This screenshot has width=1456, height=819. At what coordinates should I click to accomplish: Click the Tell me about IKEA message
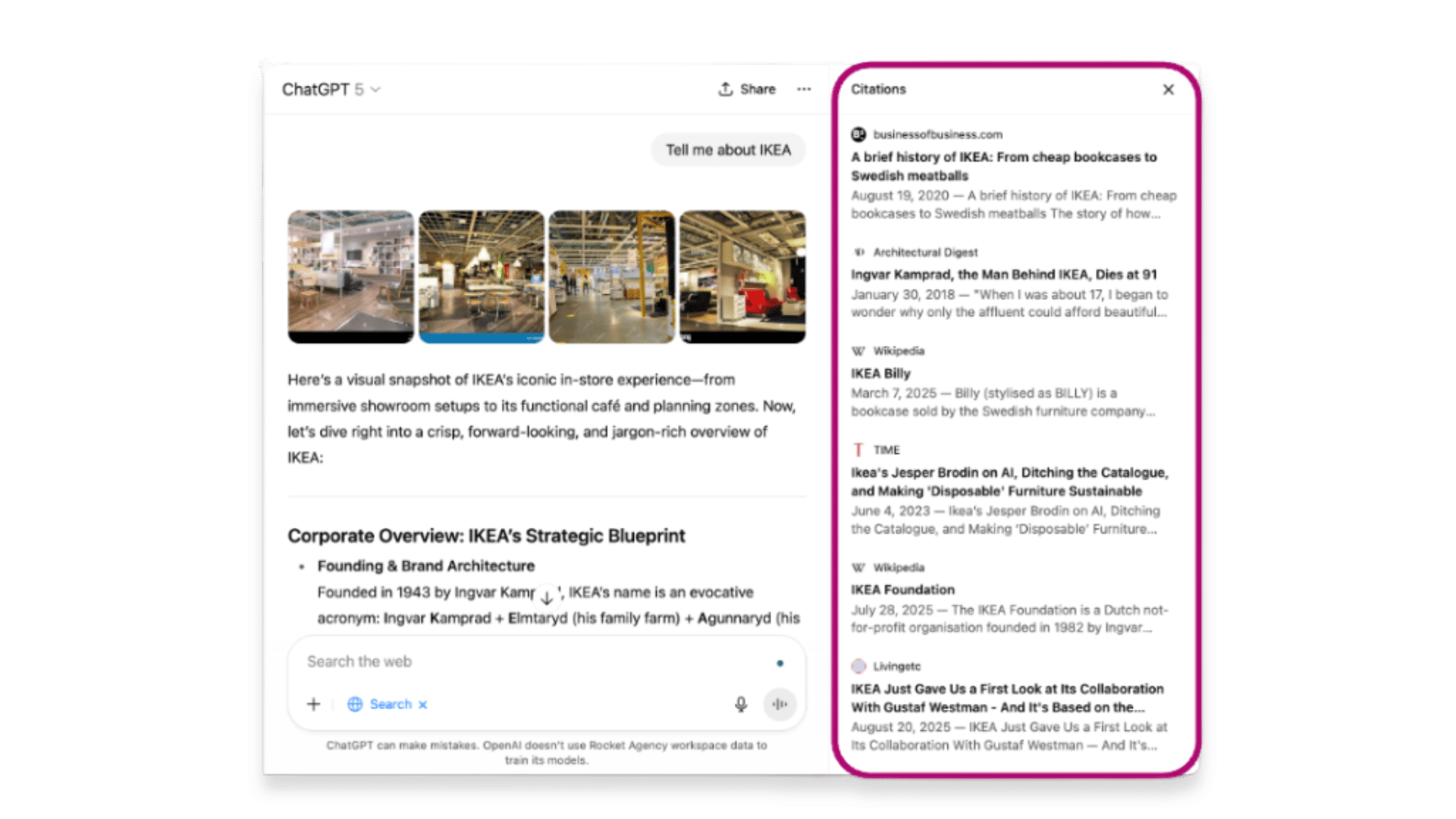pos(728,150)
